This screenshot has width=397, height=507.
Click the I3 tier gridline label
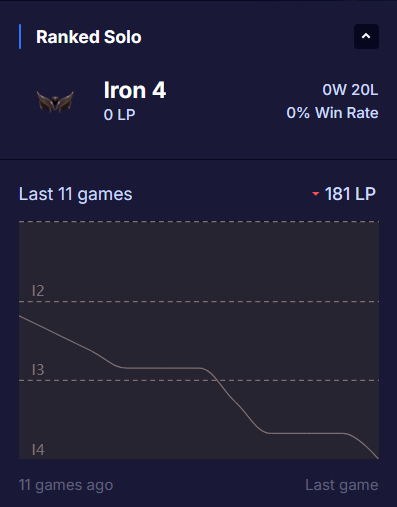click(38, 370)
